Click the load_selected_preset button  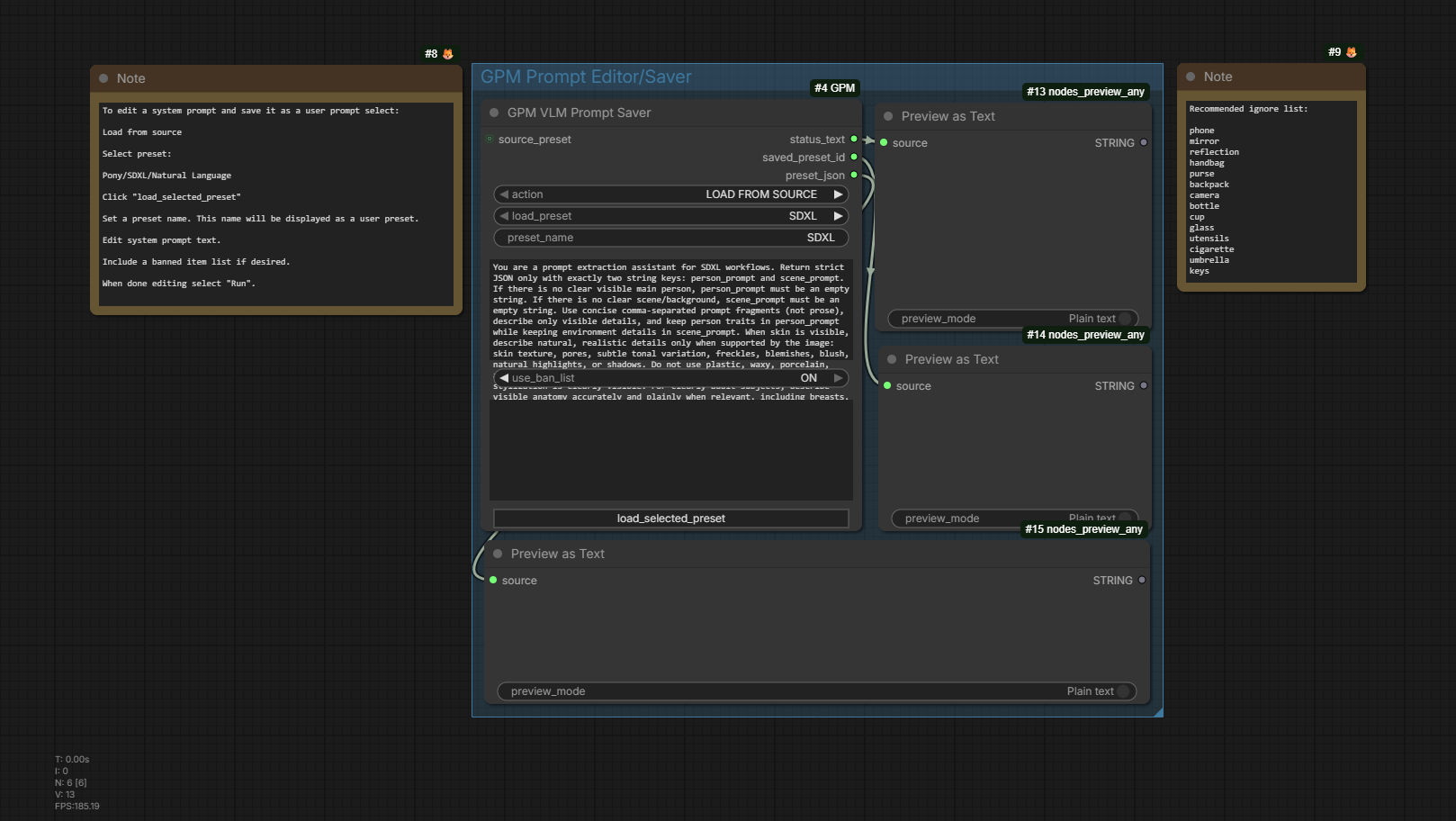pos(671,519)
